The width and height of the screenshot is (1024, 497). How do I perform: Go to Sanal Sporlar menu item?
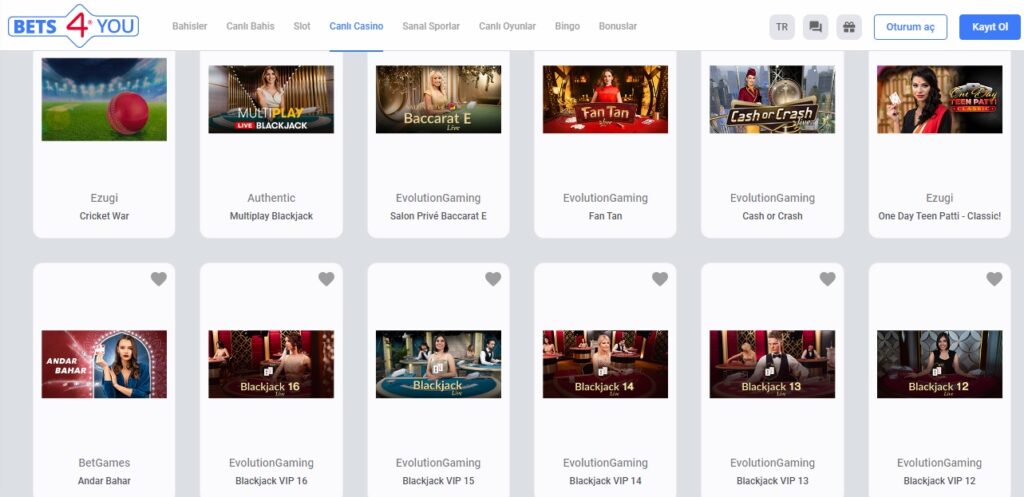[431, 26]
